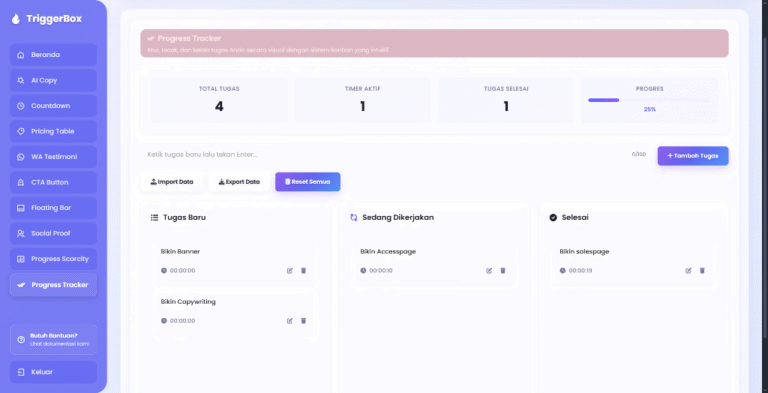Click the Progres bar at 25%

coord(649,100)
